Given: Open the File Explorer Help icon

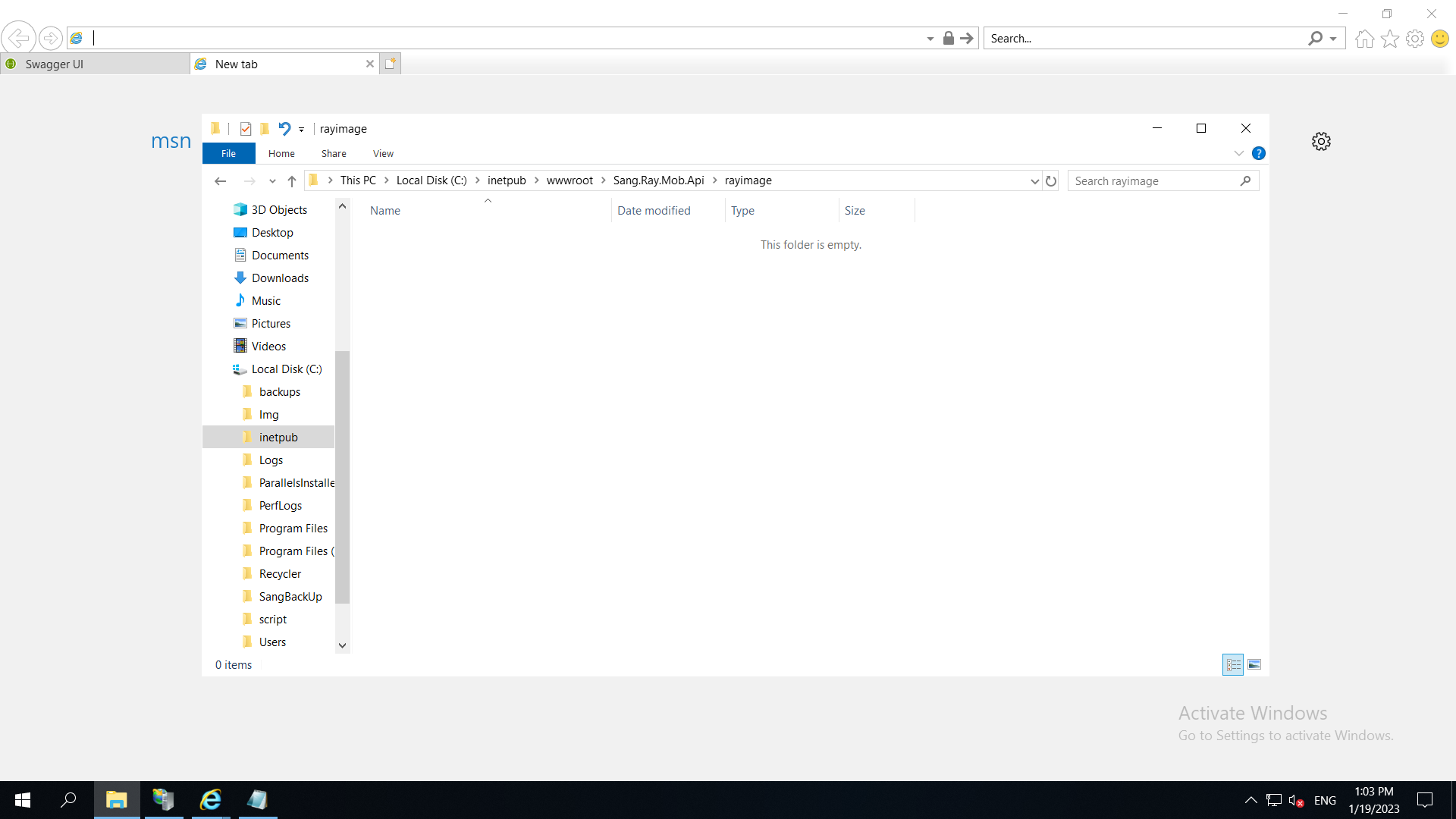Looking at the screenshot, I should point(1259,153).
